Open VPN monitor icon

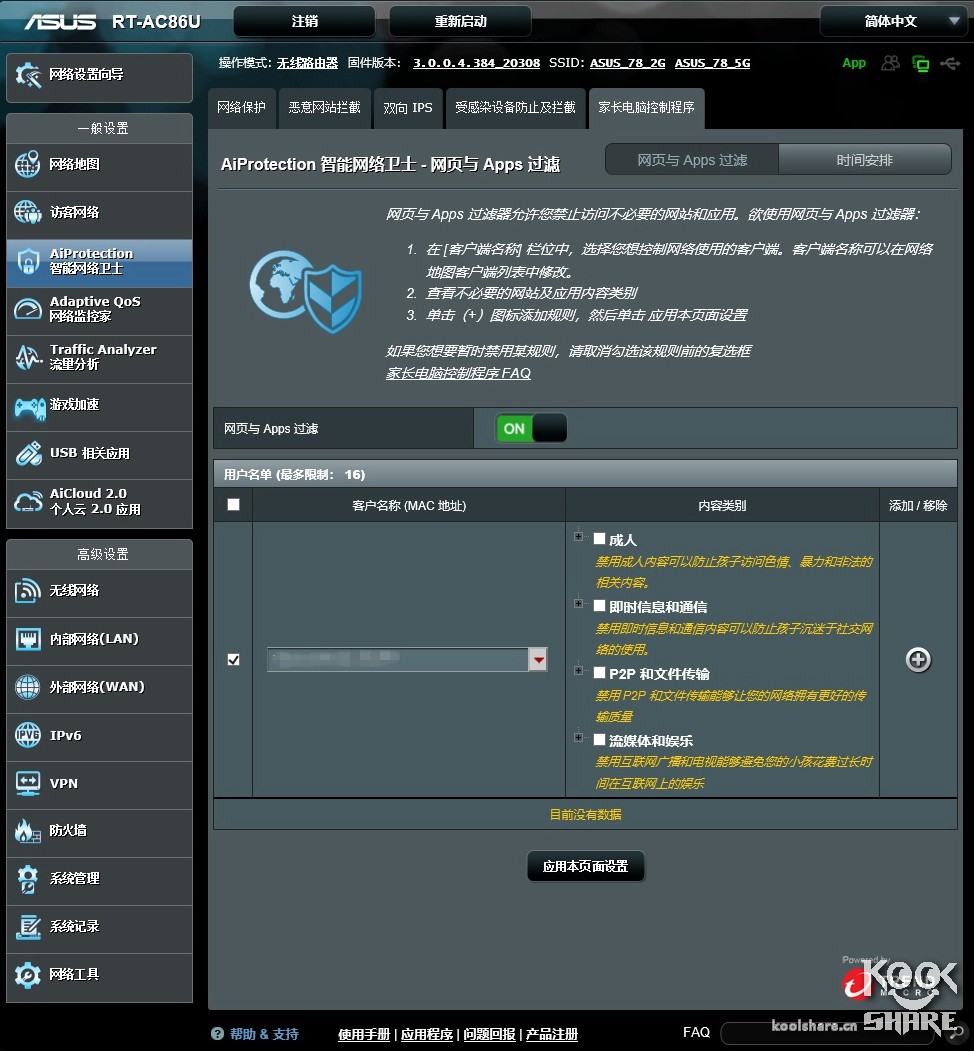[x=27, y=784]
